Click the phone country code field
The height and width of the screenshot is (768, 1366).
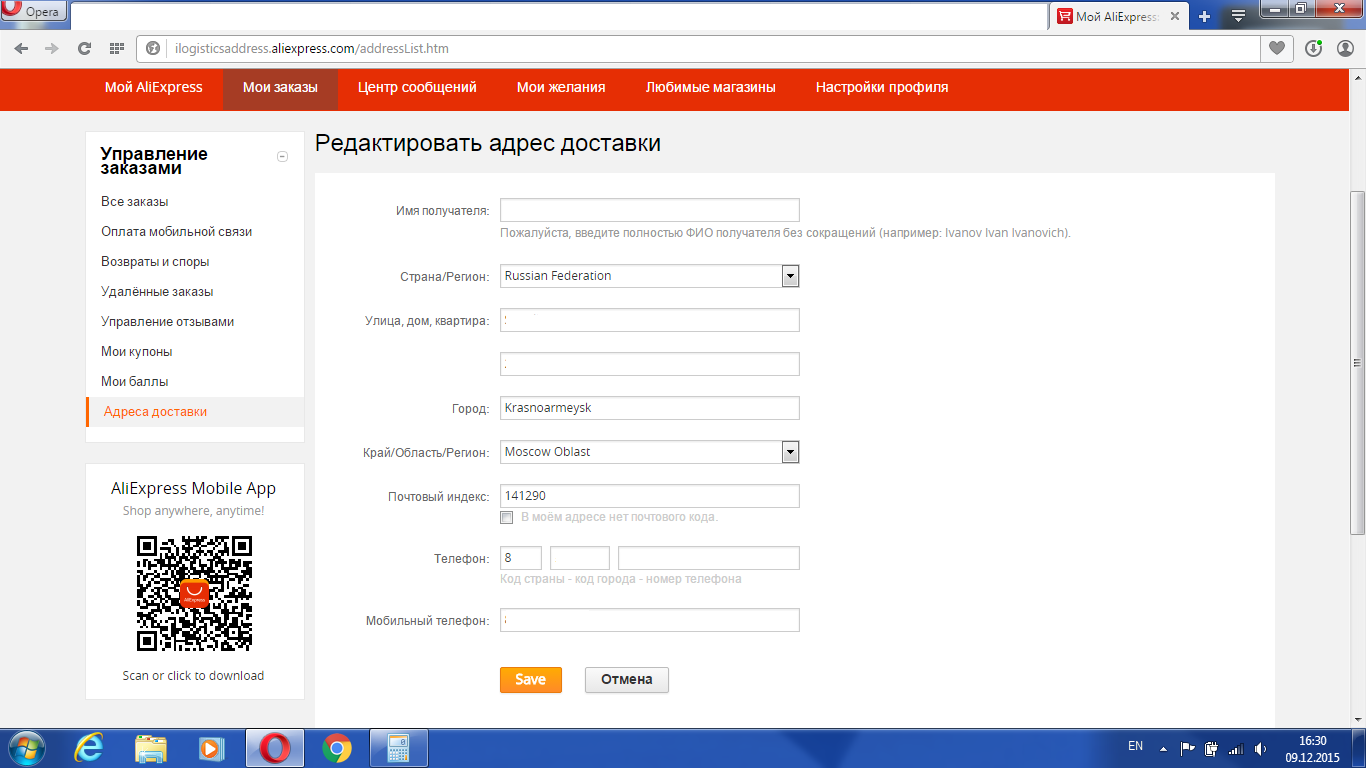[521, 558]
